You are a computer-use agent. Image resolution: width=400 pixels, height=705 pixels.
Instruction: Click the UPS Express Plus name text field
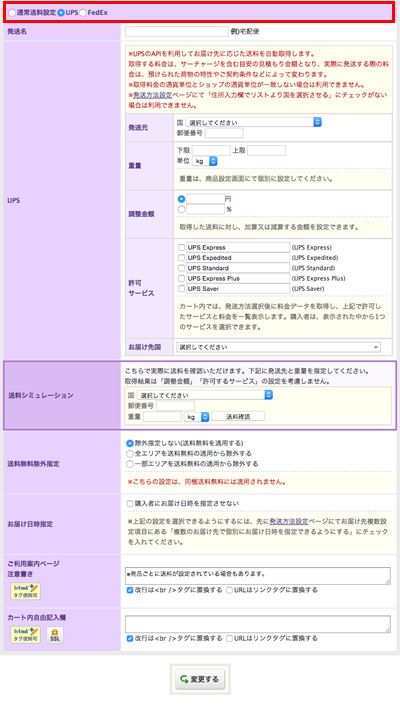coord(238,279)
